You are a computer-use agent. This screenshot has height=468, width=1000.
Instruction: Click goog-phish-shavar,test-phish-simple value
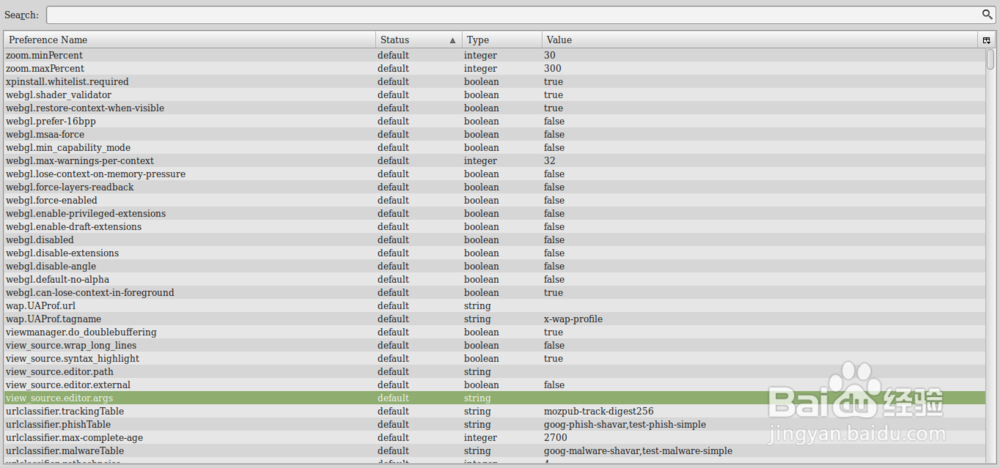click(625, 424)
